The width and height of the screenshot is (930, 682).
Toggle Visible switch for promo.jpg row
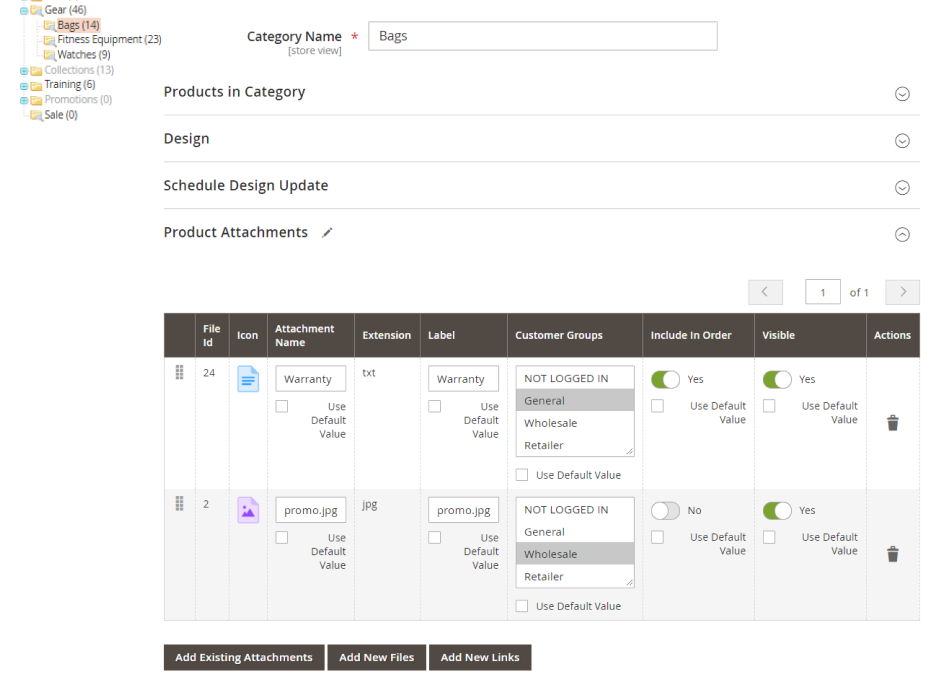tap(777, 510)
